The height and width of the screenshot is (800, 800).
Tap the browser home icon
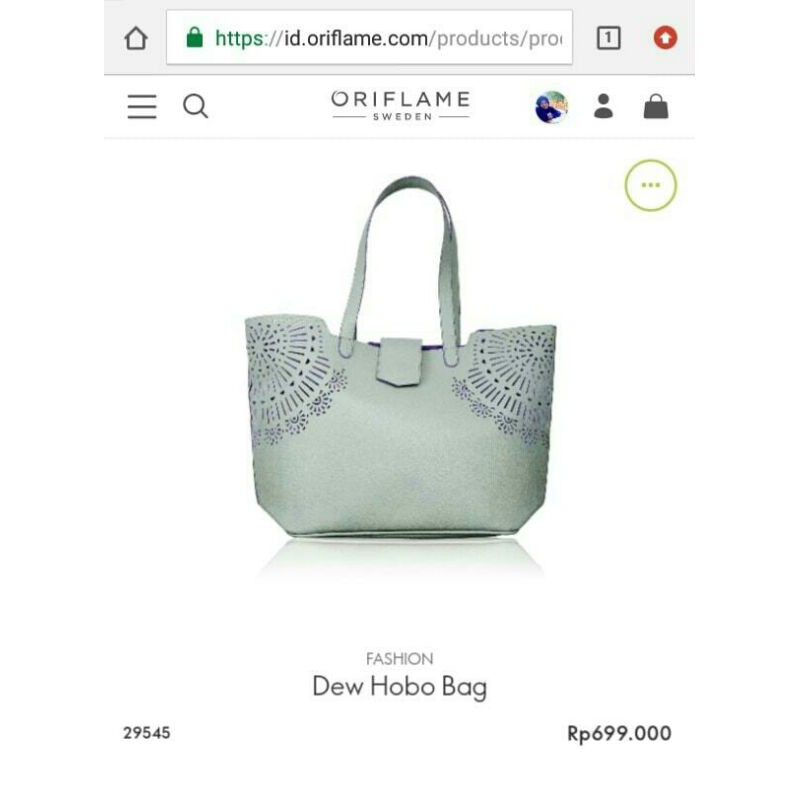(136, 38)
